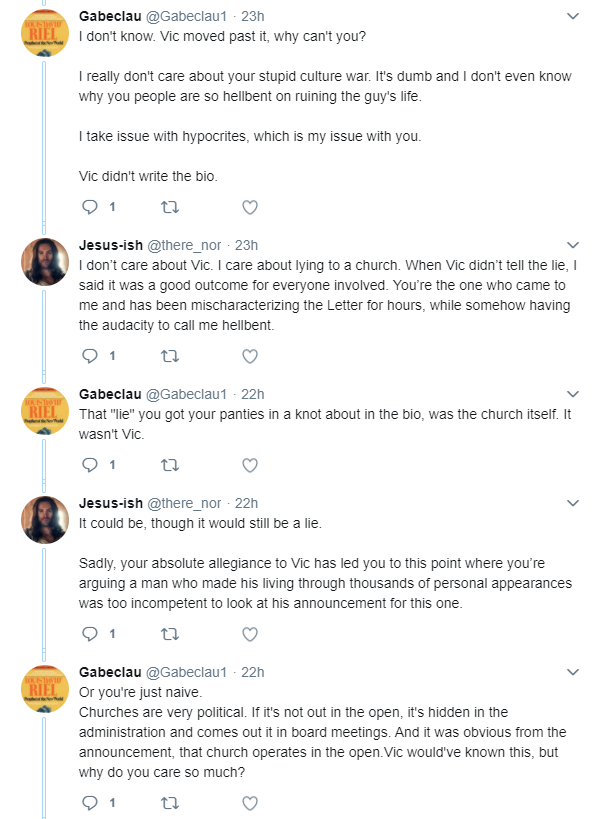
Task: Open the 22h timestamp on 'It could be' tweet
Action: point(246,503)
